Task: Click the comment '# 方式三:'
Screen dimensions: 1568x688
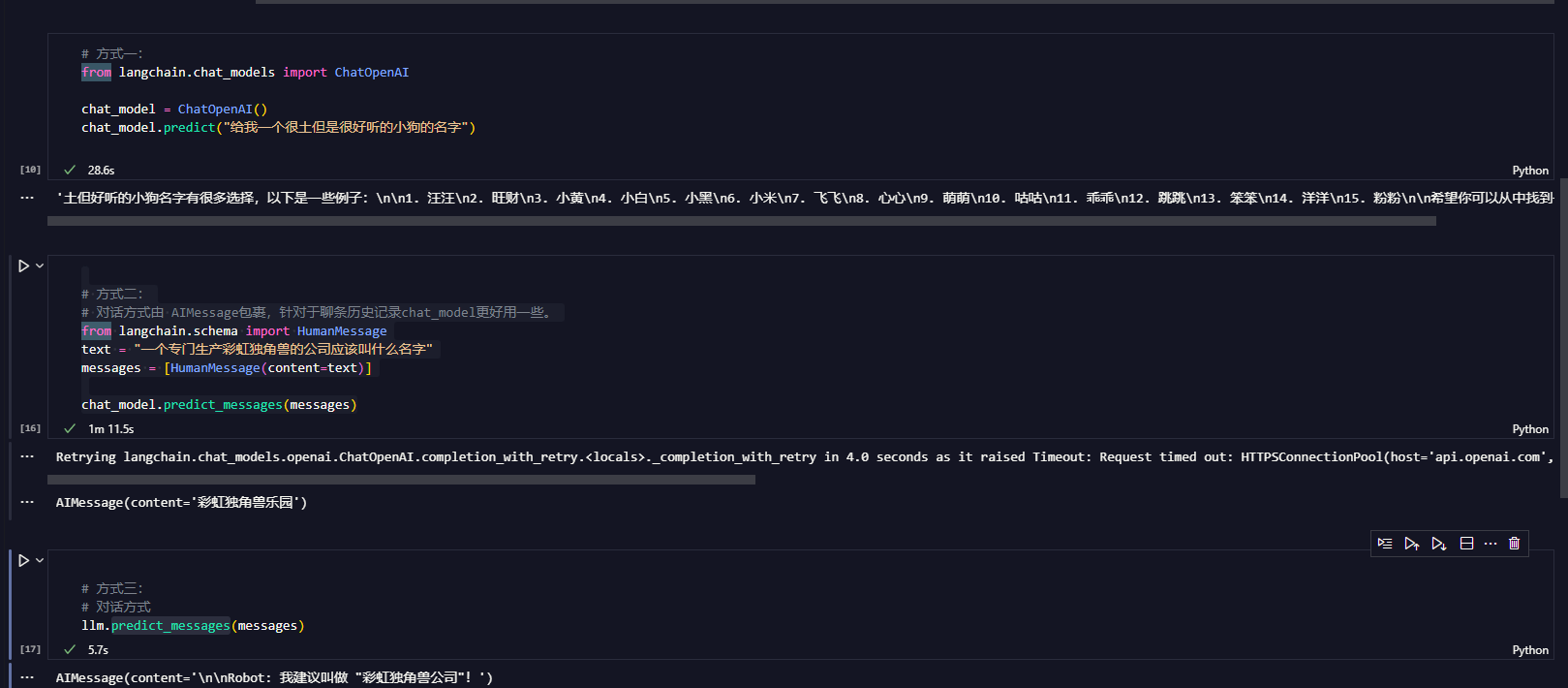Action: coord(112,589)
